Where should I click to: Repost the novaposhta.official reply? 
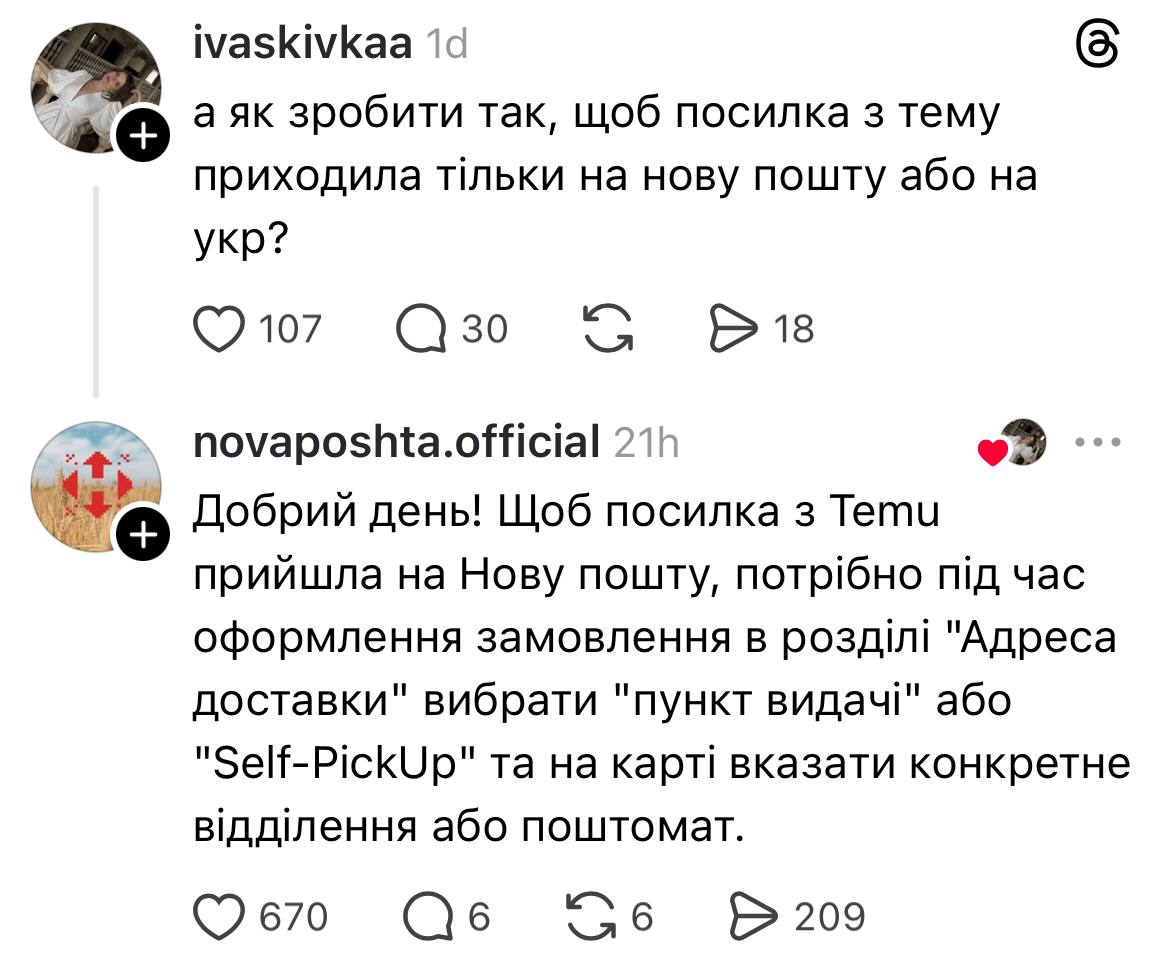pos(592,915)
